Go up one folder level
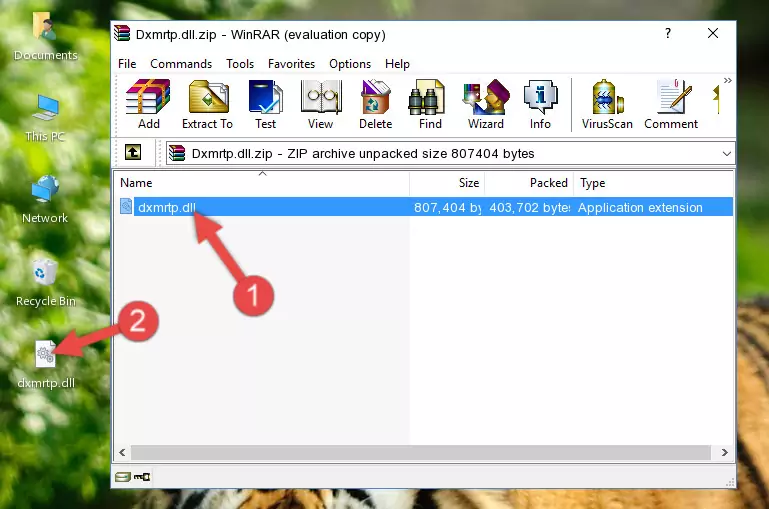 [133, 153]
